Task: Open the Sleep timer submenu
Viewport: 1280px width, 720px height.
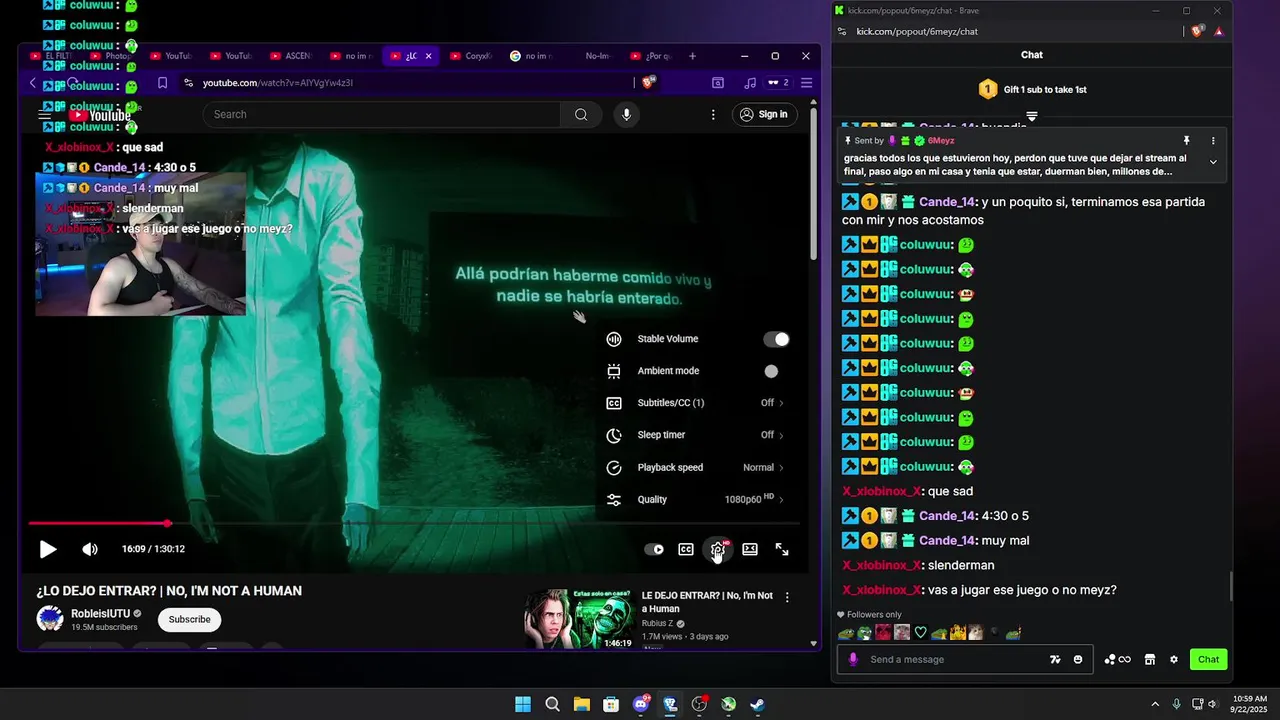Action: point(697,435)
